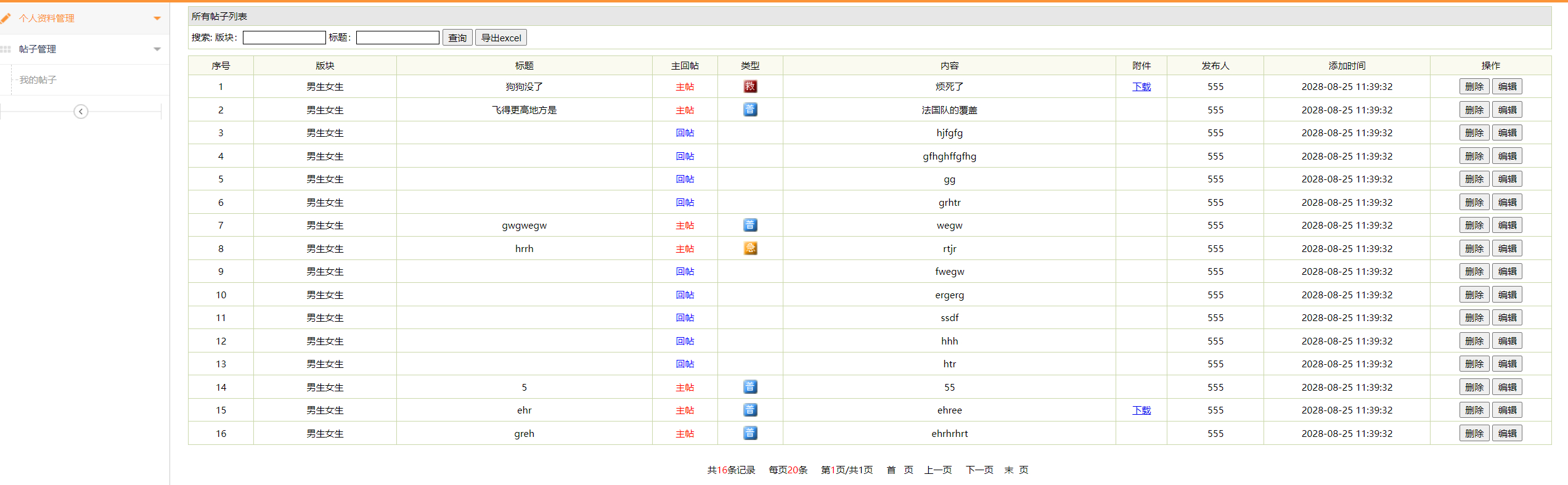Edit the ergerg reply

click(1507, 295)
